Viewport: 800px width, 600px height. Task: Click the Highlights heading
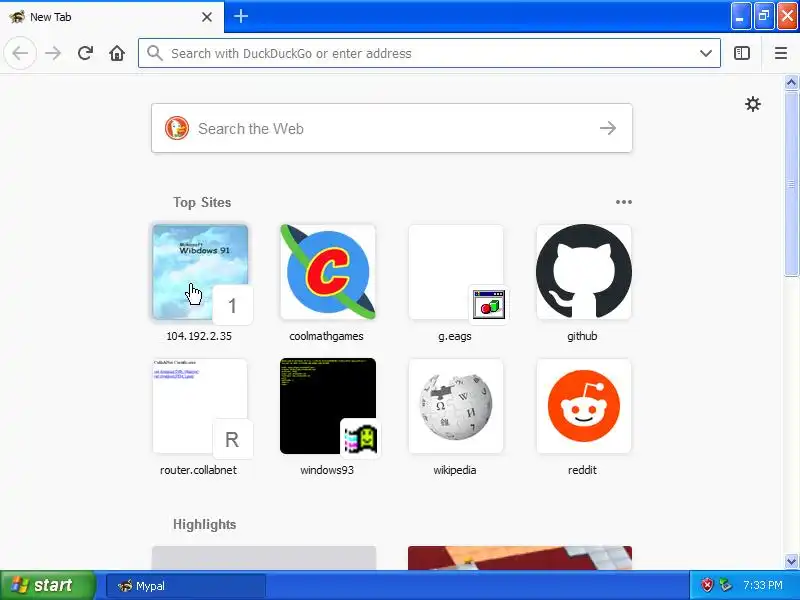pos(205,524)
